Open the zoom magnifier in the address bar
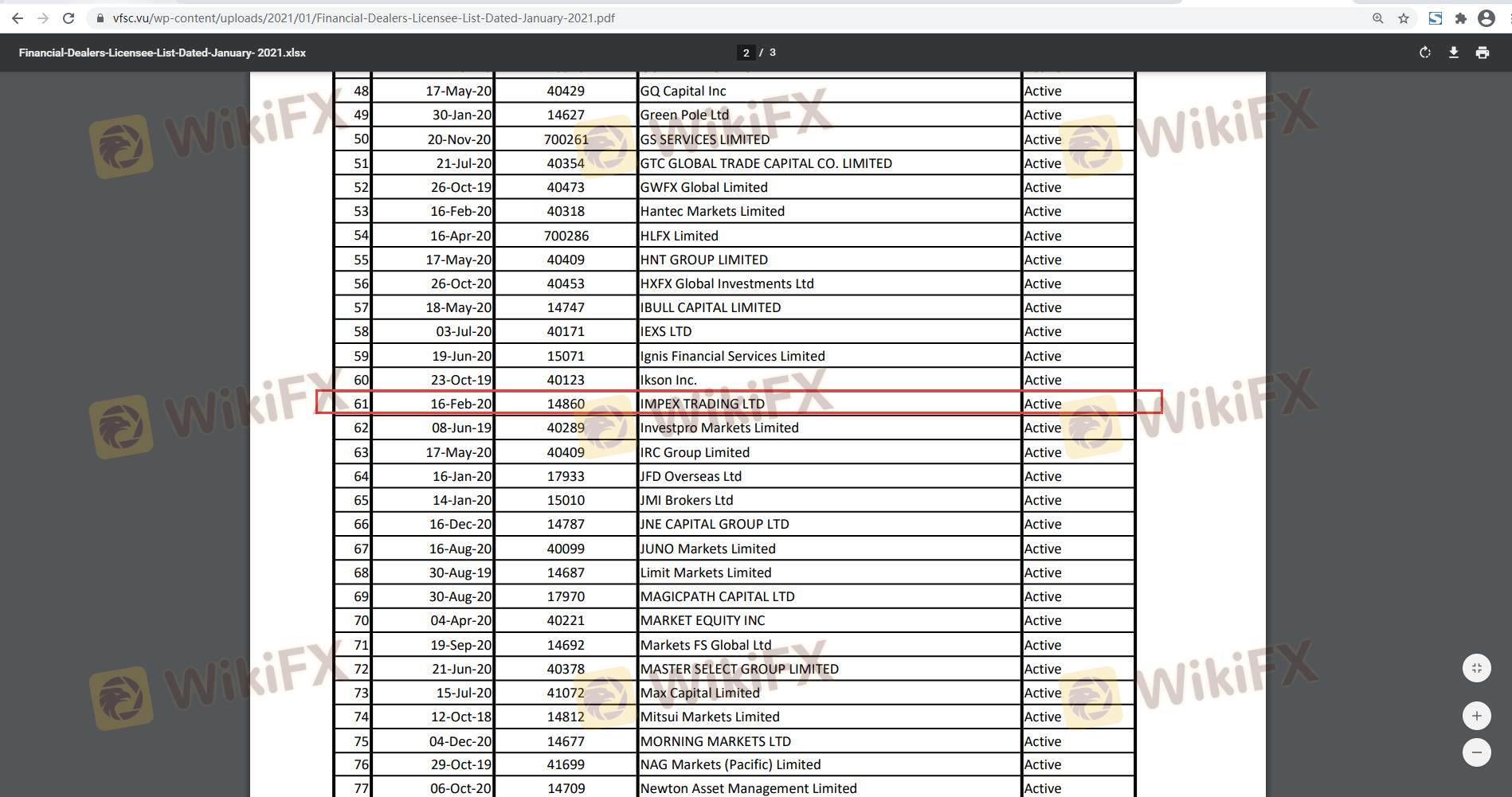This screenshot has width=1512, height=797. [1377, 18]
